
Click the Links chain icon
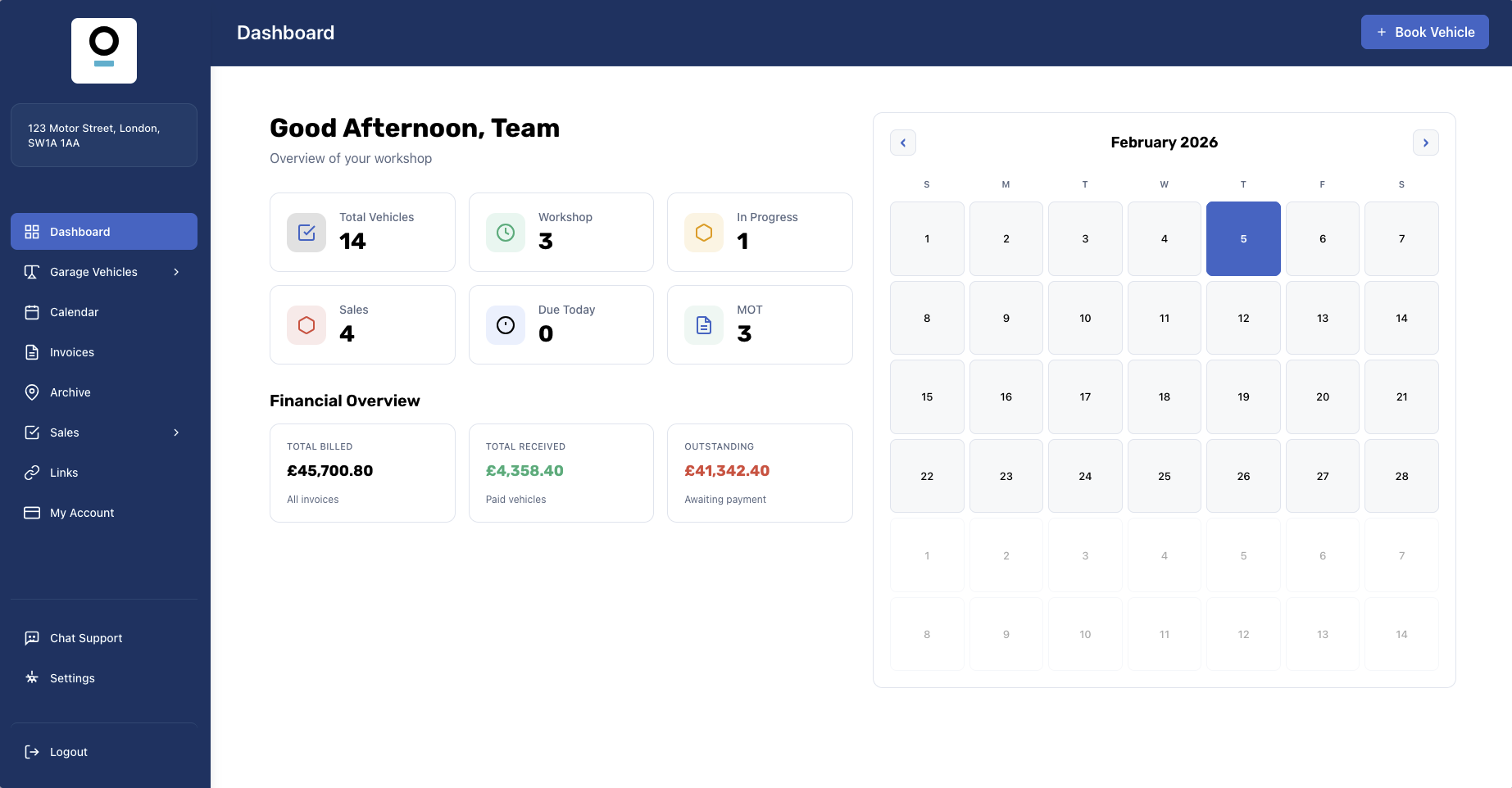32,473
